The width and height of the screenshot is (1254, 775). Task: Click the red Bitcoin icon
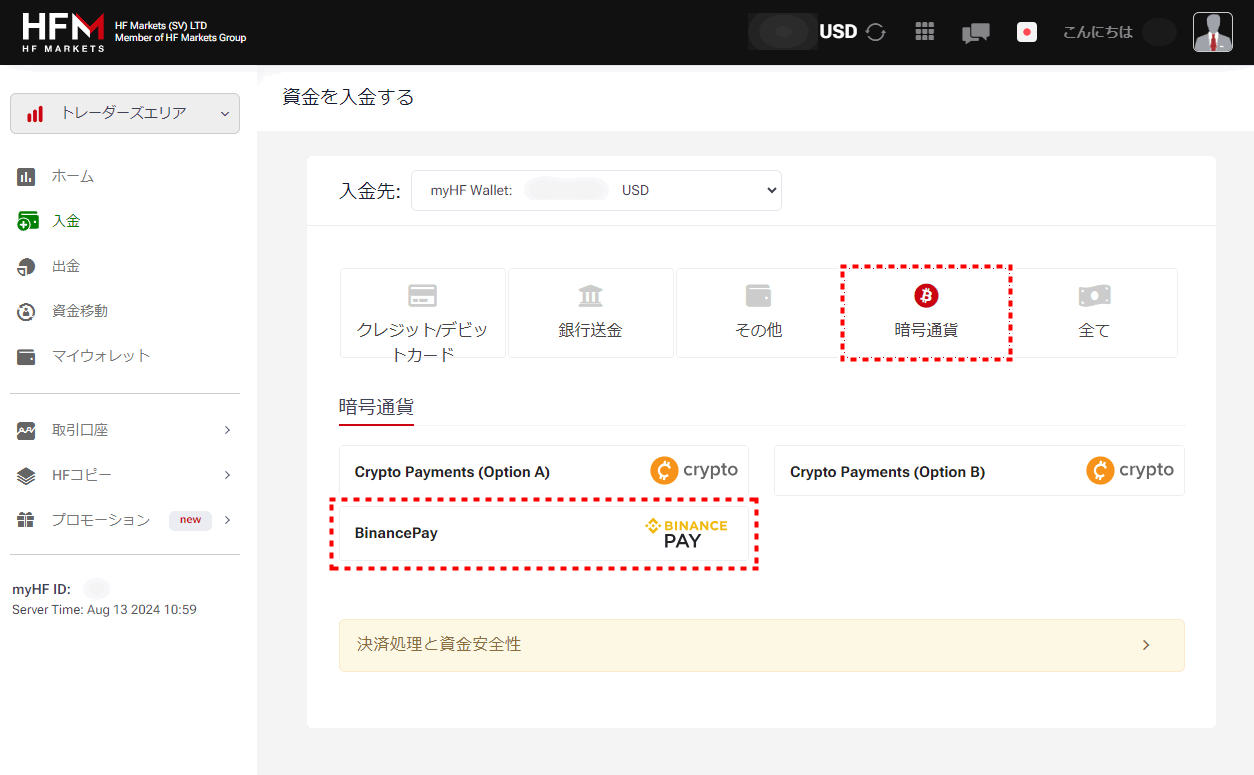(x=927, y=296)
